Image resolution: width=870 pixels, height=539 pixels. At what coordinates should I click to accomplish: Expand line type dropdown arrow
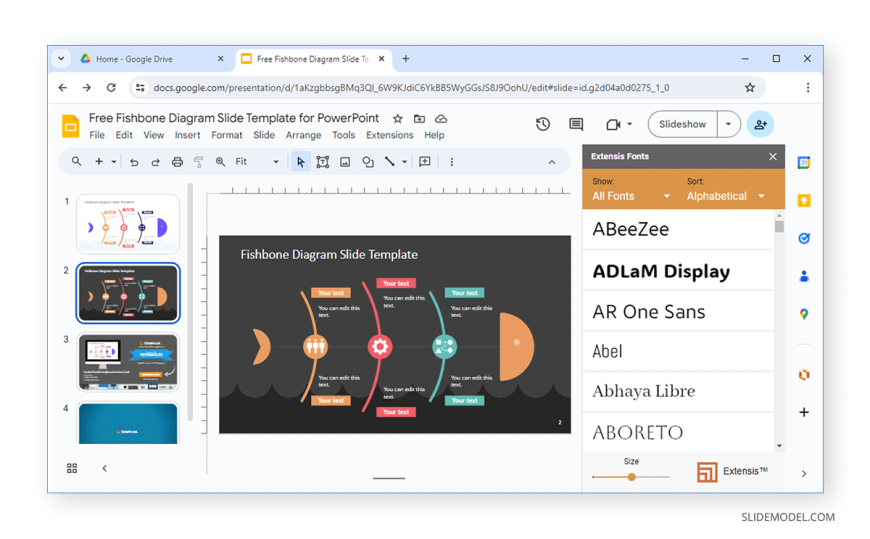[404, 162]
